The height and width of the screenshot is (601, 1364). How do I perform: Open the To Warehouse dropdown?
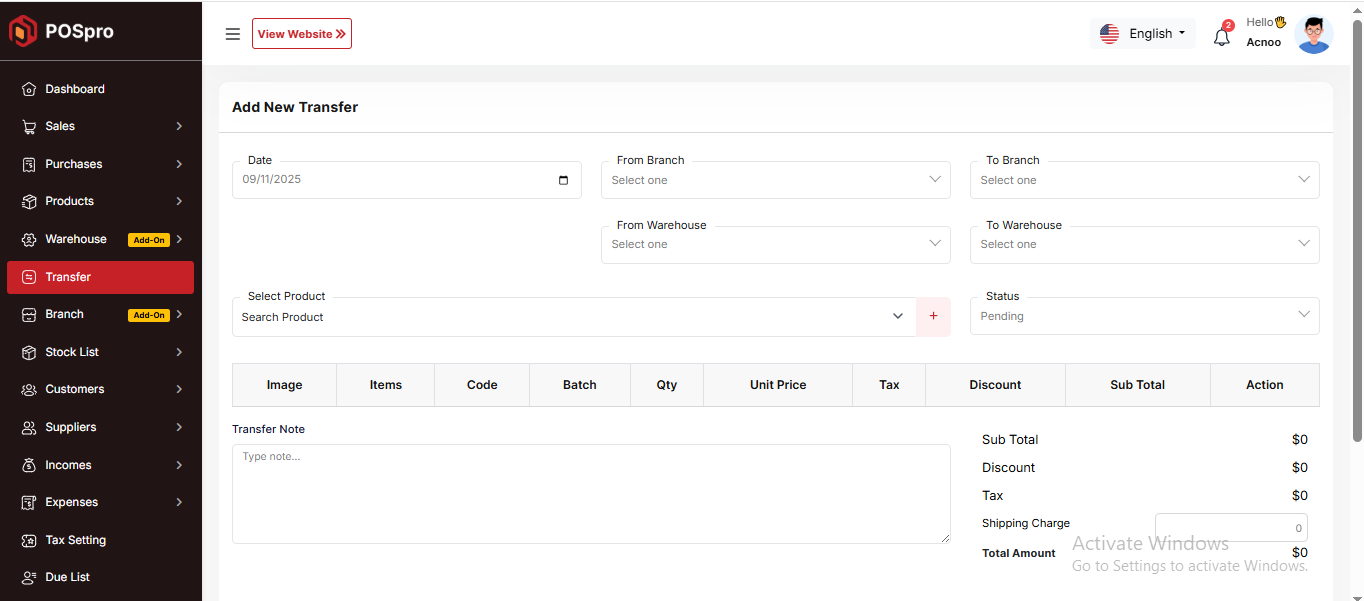pos(1144,245)
